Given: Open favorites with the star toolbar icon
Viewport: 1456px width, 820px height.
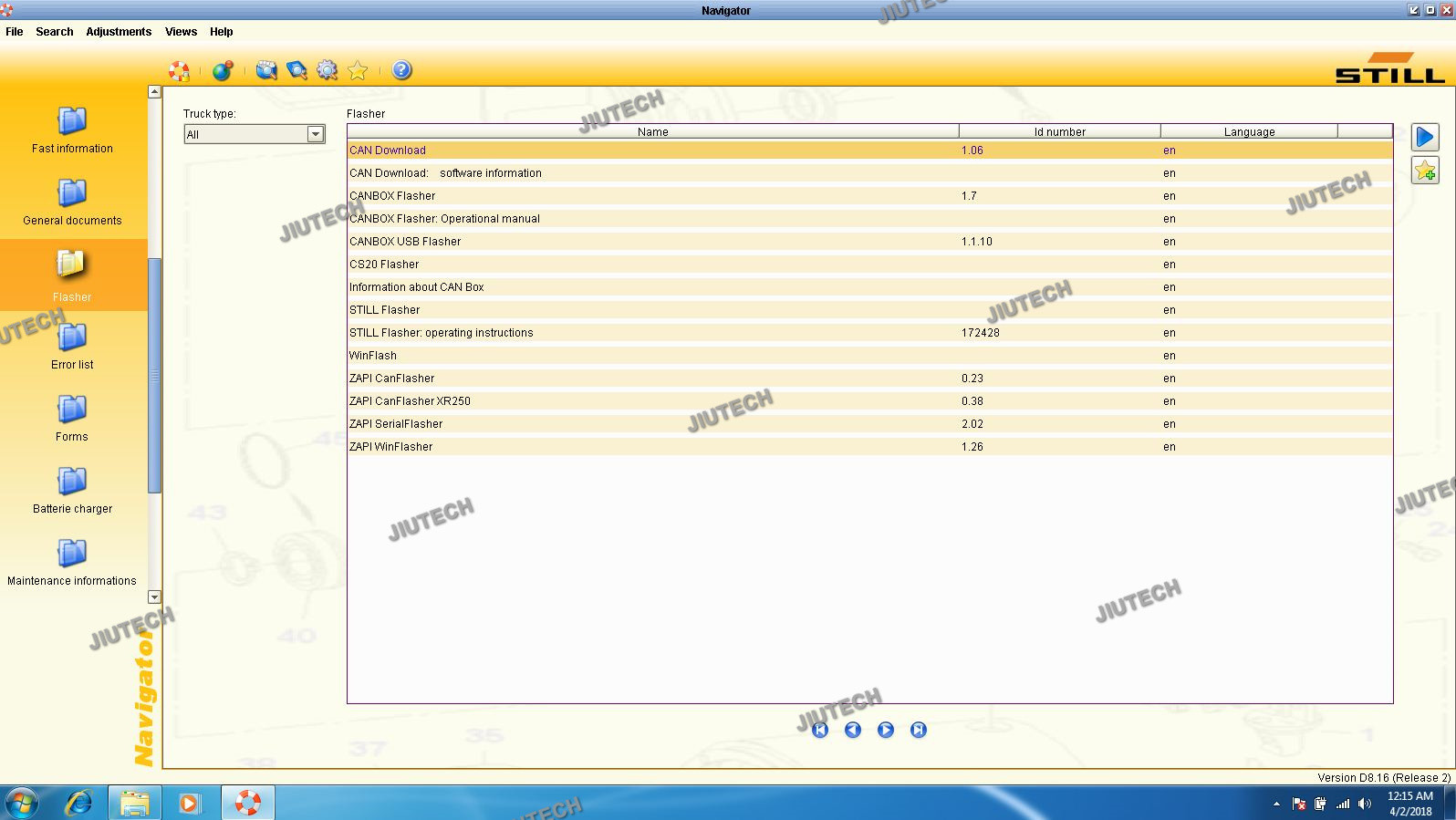Looking at the screenshot, I should pos(358,70).
